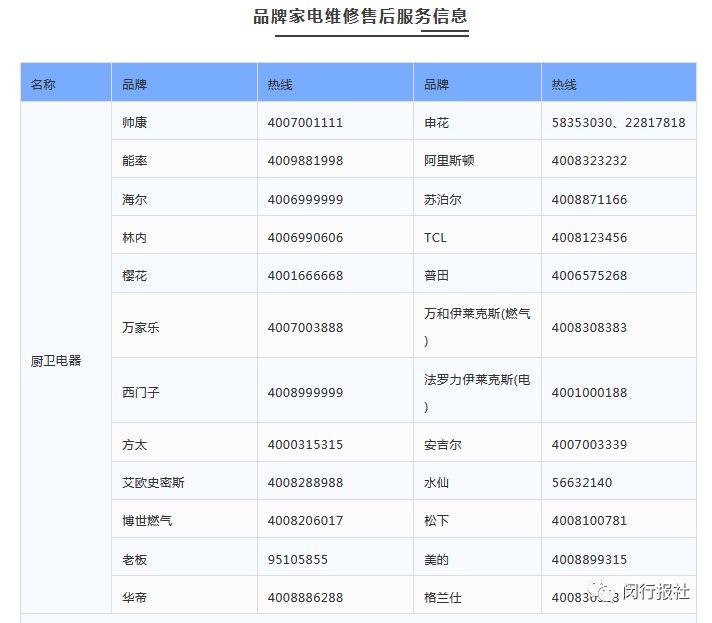This screenshot has height=623, width=712.
Task: Click hotline number 4008323232
Action: (x=589, y=161)
